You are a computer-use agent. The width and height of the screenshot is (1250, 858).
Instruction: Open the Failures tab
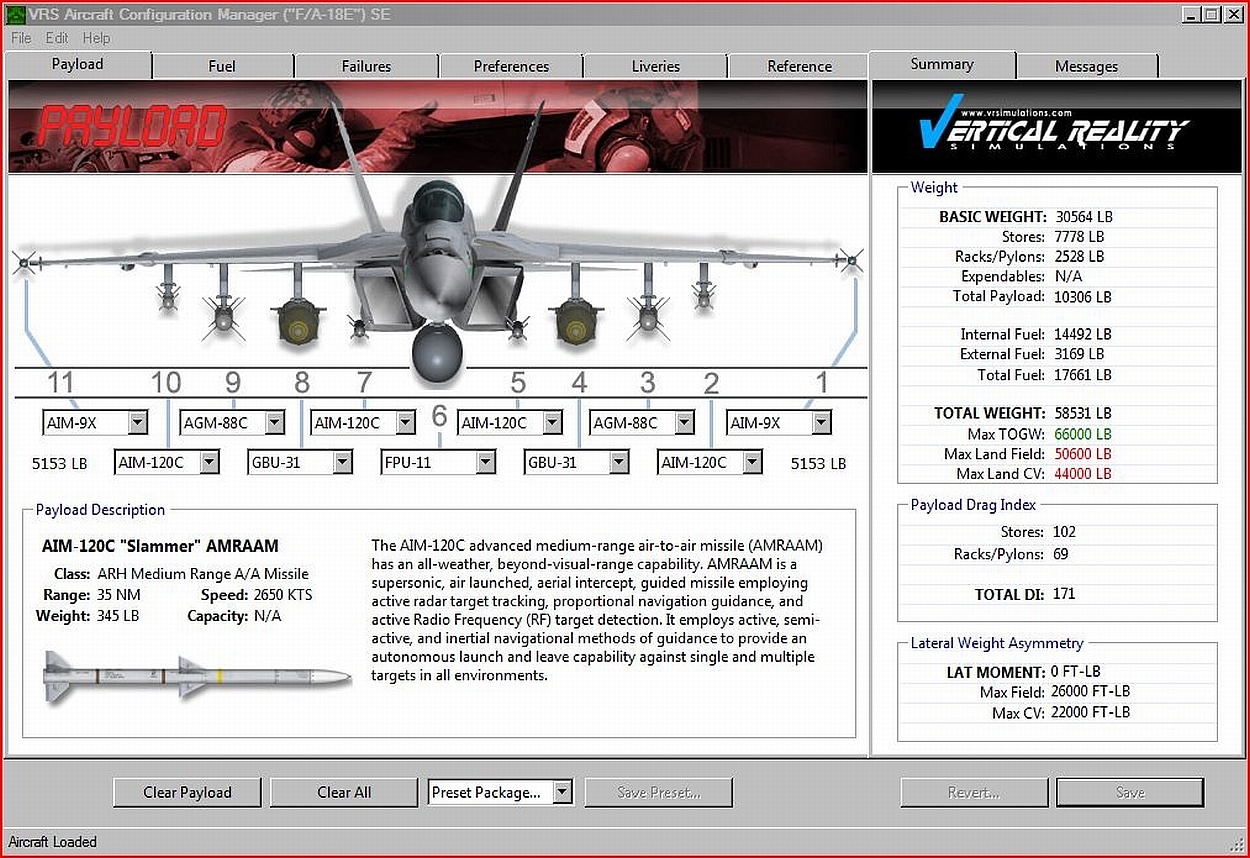(366, 66)
